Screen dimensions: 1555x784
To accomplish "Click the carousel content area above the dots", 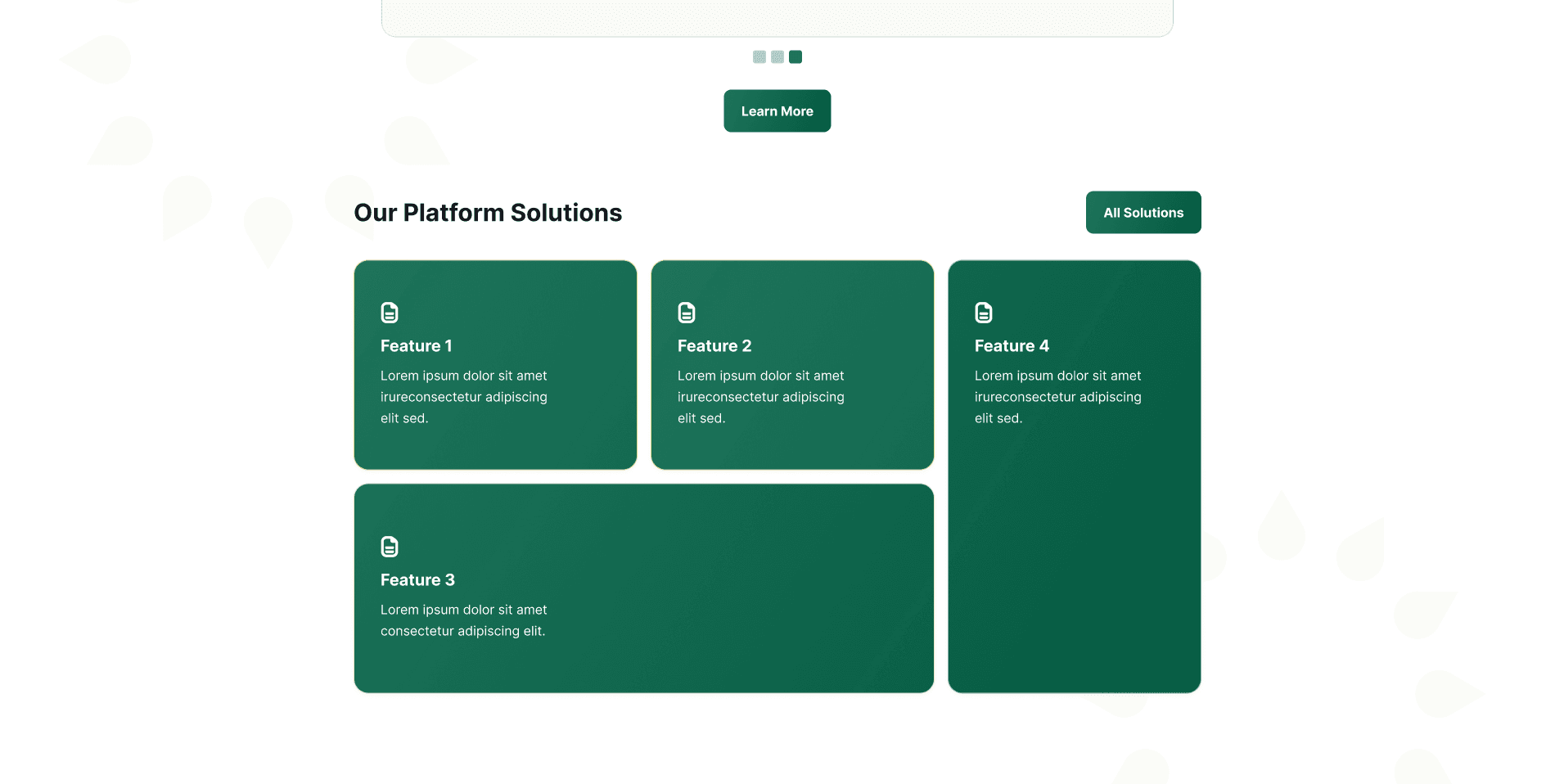I will pyautogui.click(x=777, y=16).
